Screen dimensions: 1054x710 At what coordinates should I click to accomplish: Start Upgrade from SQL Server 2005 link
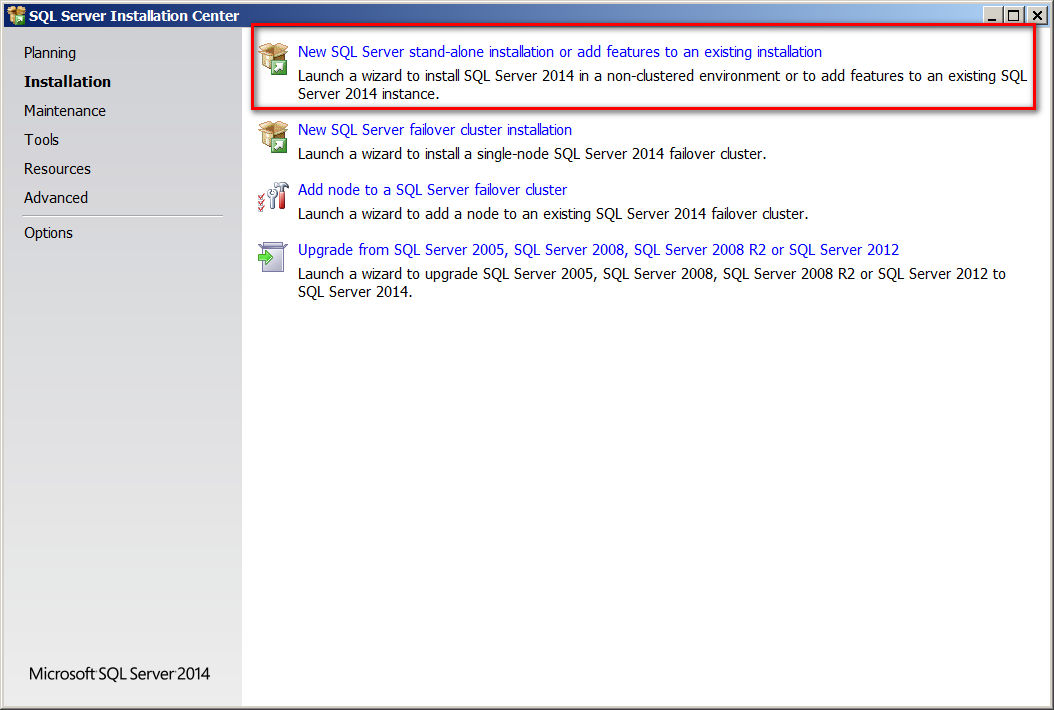598,250
